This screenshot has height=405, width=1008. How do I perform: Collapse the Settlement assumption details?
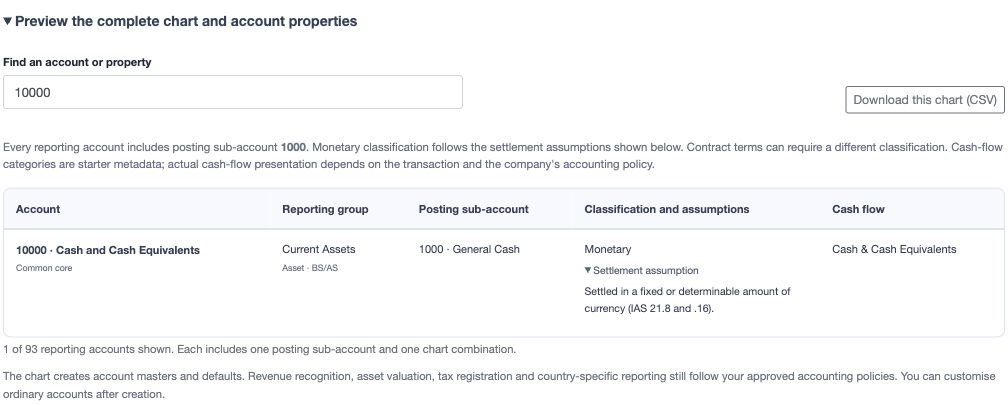click(641, 271)
